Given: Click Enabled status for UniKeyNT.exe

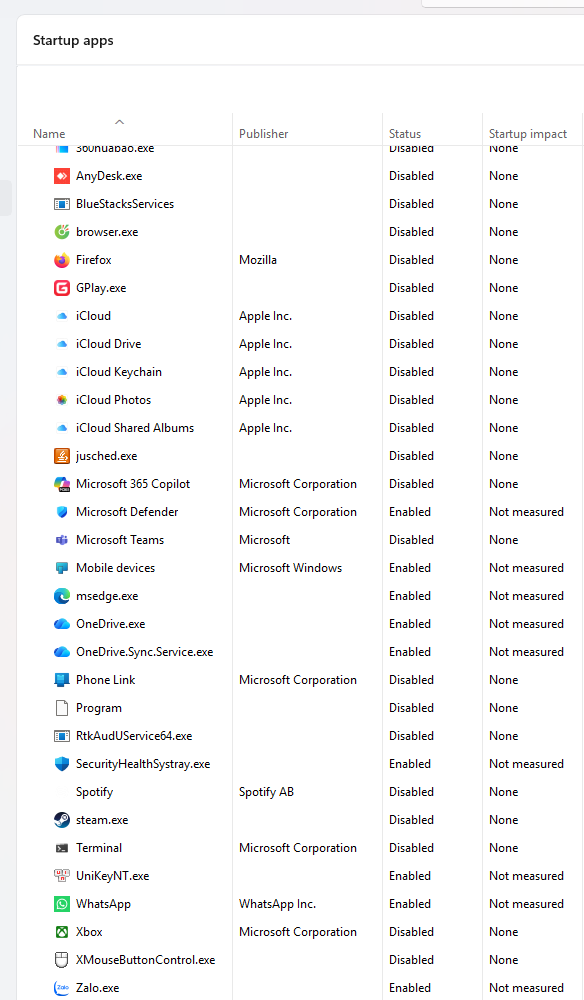Looking at the screenshot, I should pyautogui.click(x=410, y=876).
